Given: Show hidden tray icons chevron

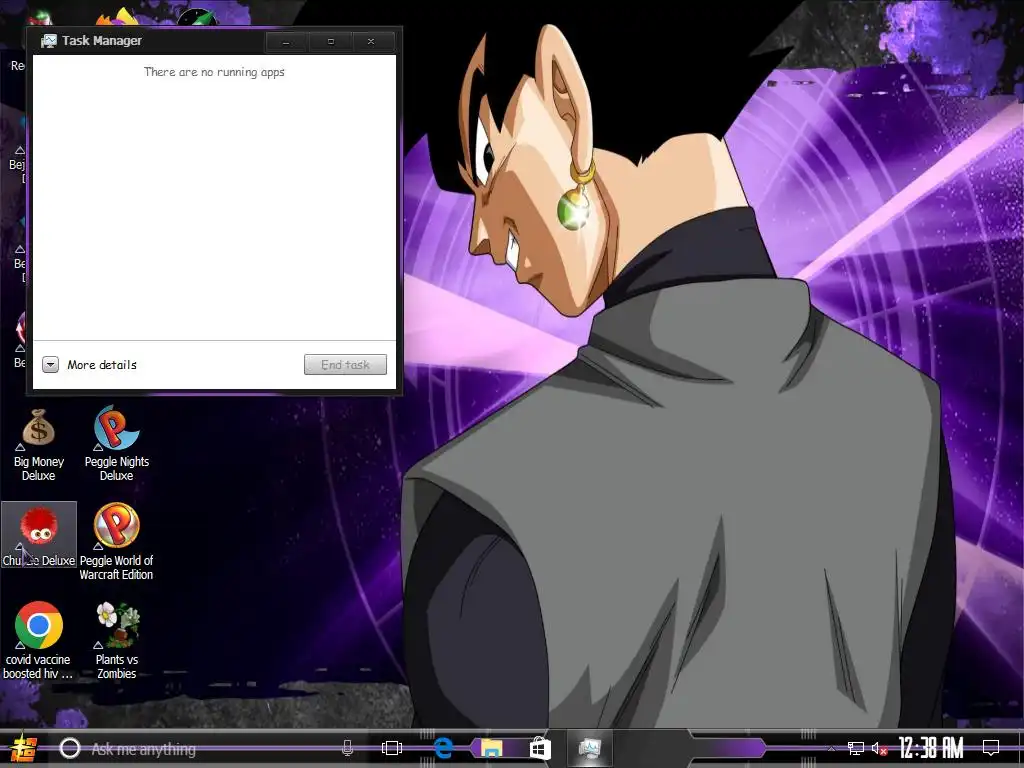Looking at the screenshot, I should click(831, 748).
